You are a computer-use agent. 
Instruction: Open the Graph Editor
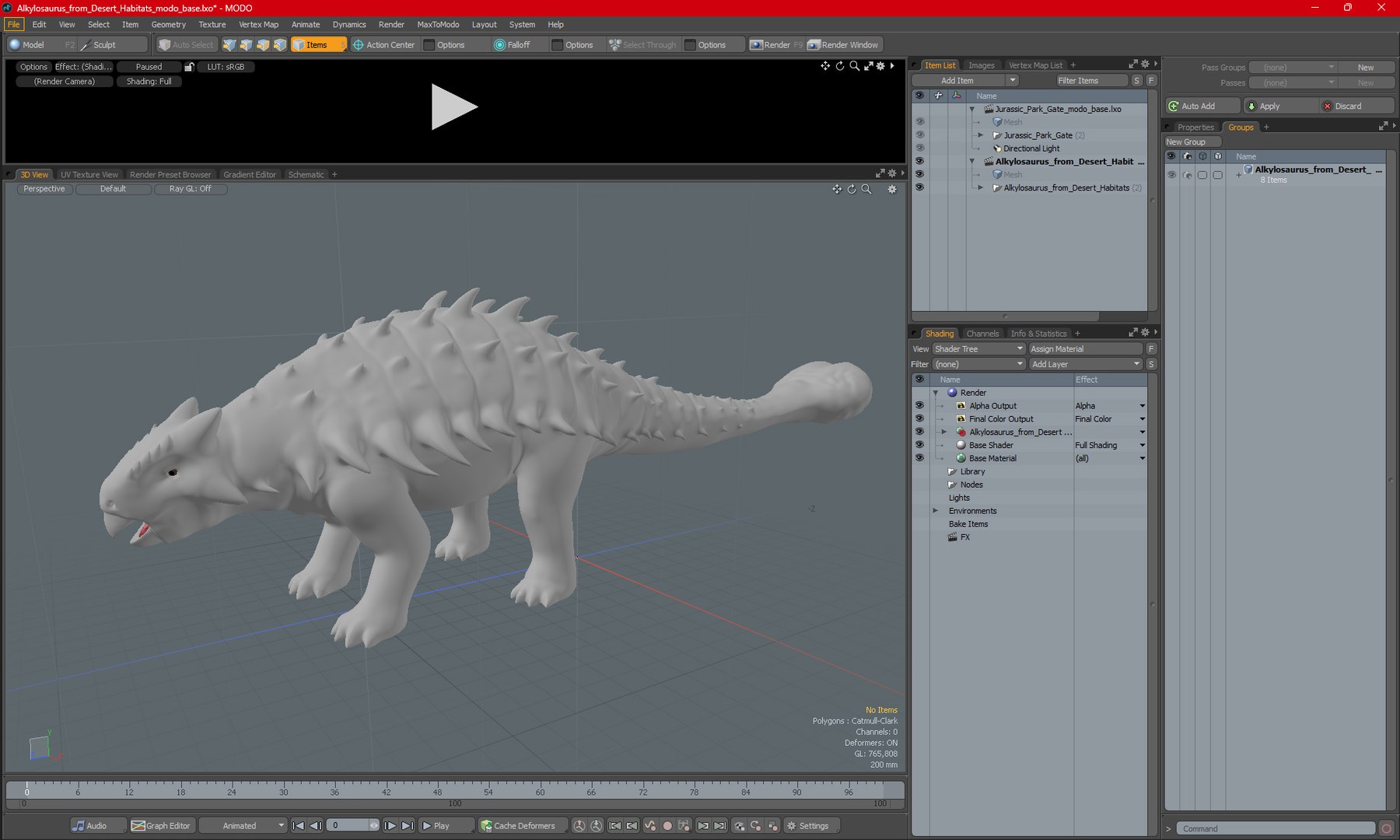coord(162,826)
